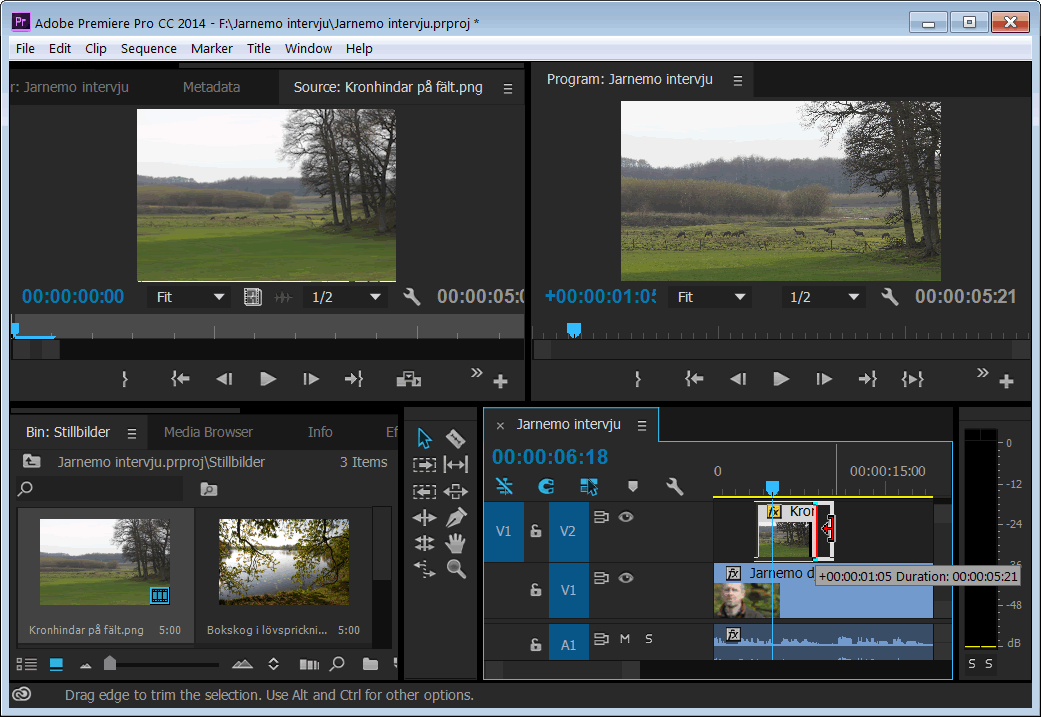Open Program monitor Fit zoom dropdown

point(712,297)
